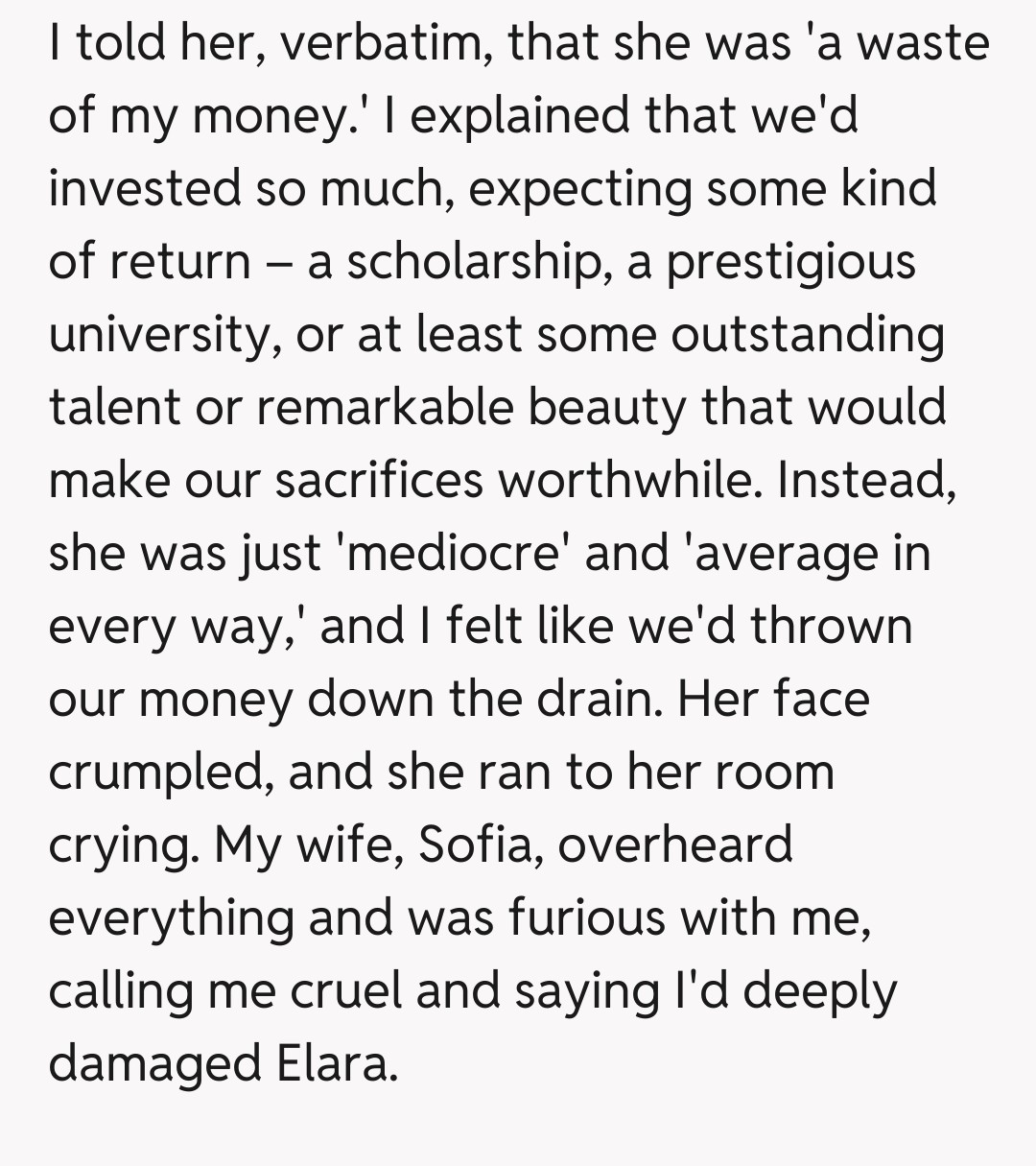
Task: Click on the word 'scholarship'
Action: (471, 262)
